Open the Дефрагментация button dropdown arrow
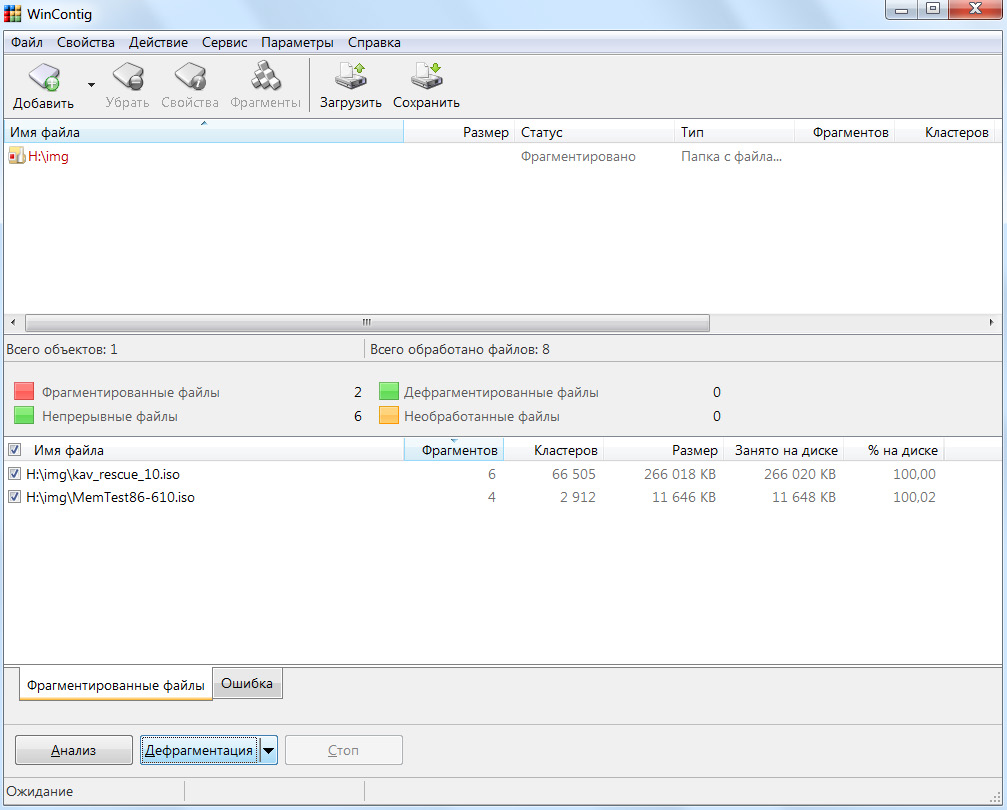 click(x=268, y=751)
